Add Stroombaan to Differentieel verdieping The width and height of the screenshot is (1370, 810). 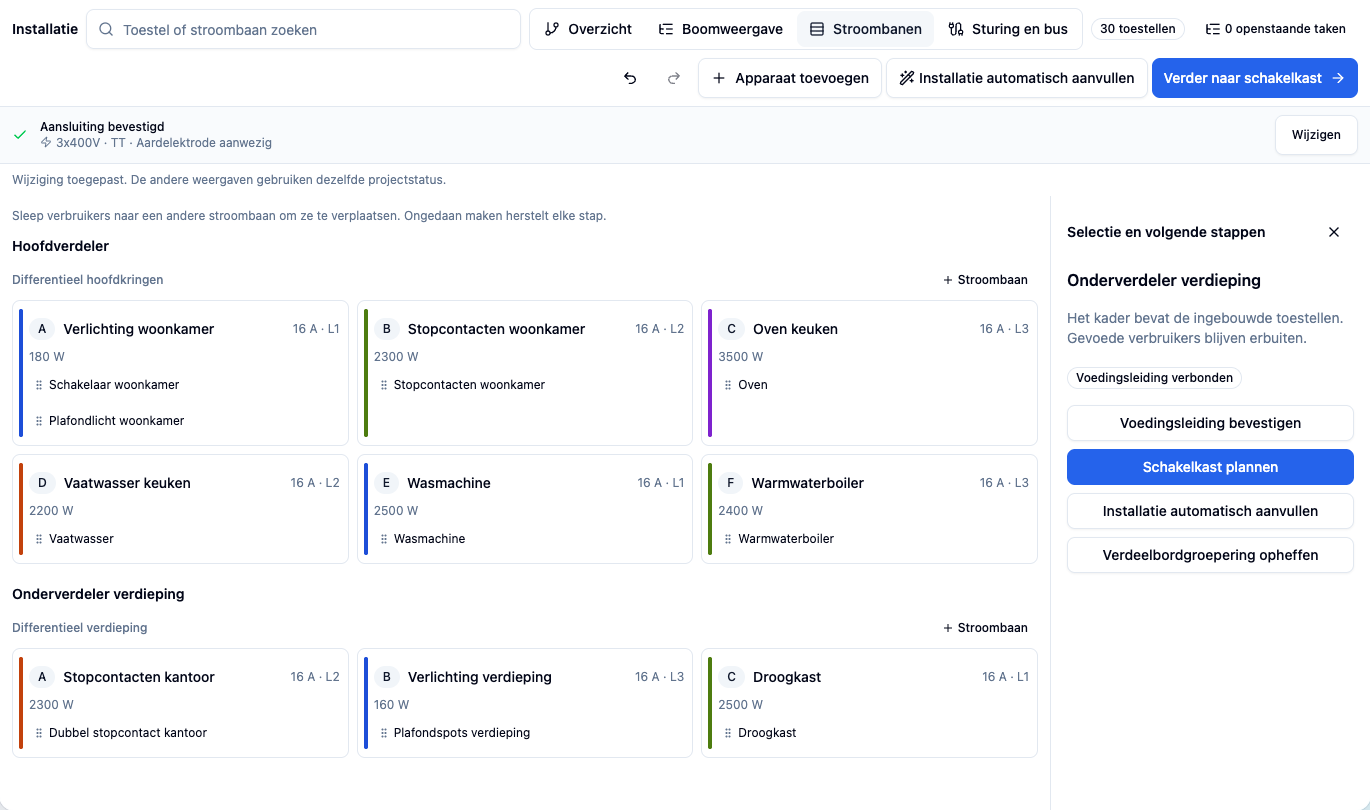click(985, 628)
